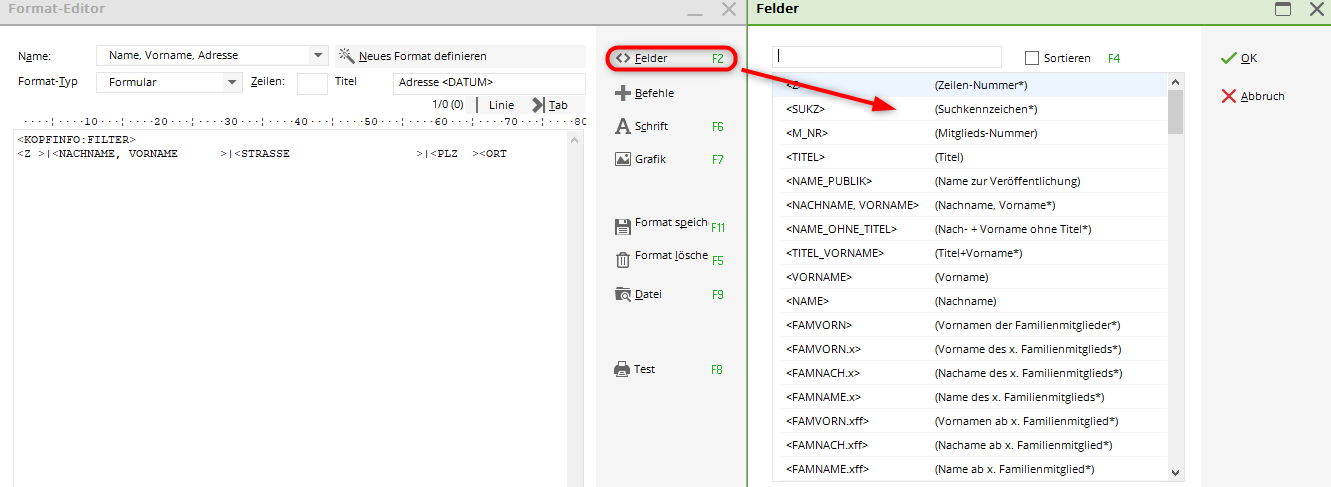Close the Format-Editor window
This screenshot has width=1331, height=487.
pyautogui.click(x=728, y=9)
